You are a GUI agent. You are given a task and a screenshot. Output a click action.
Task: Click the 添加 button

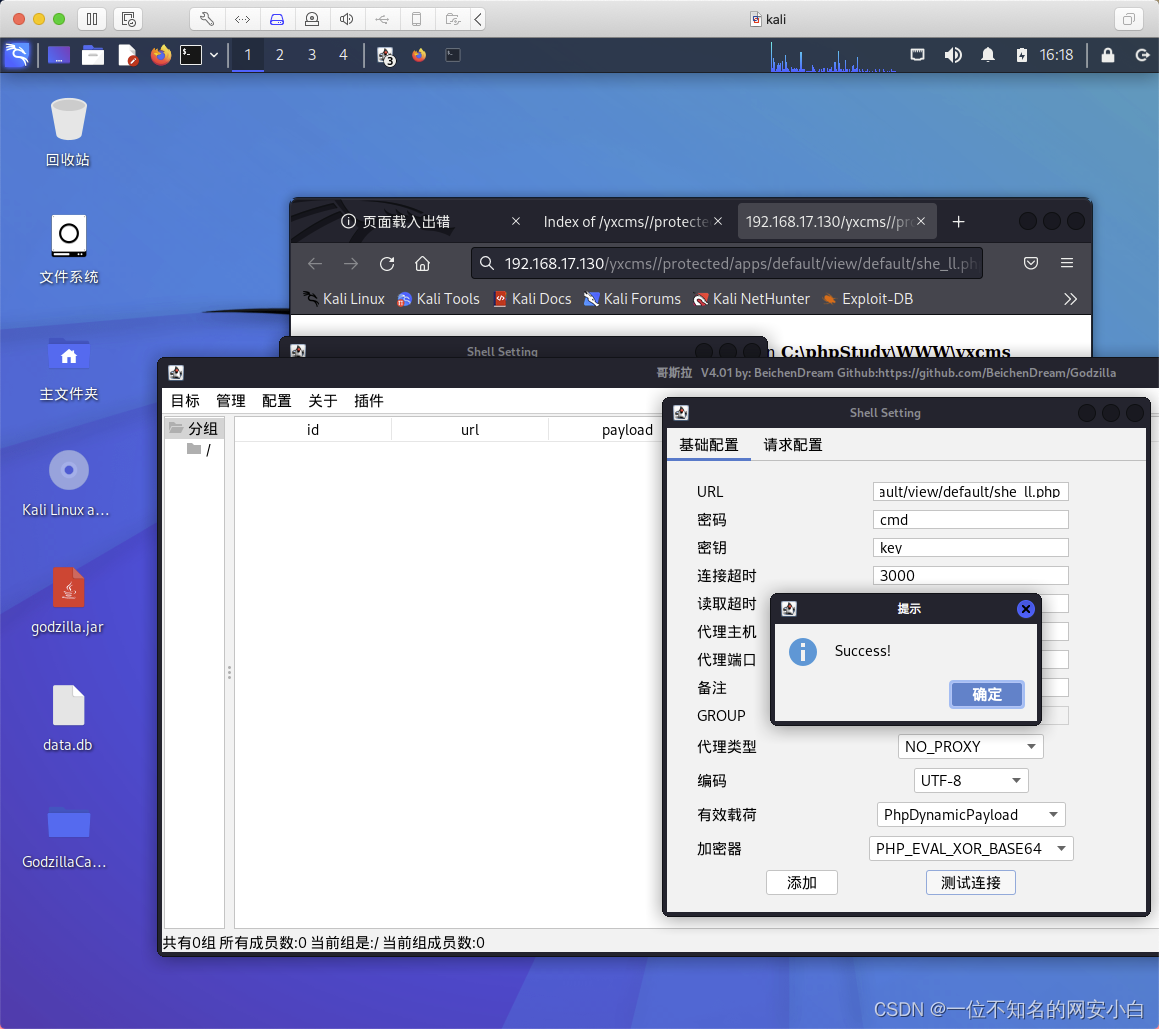click(801, 883)
